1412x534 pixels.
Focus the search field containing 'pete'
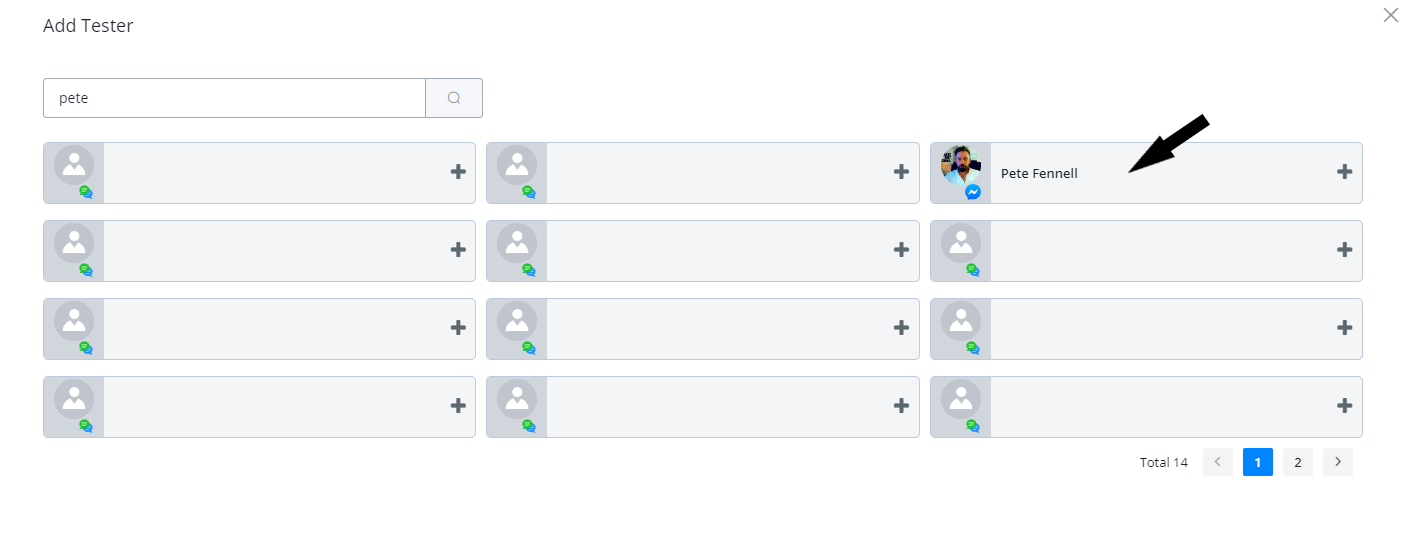click(235, 98)
